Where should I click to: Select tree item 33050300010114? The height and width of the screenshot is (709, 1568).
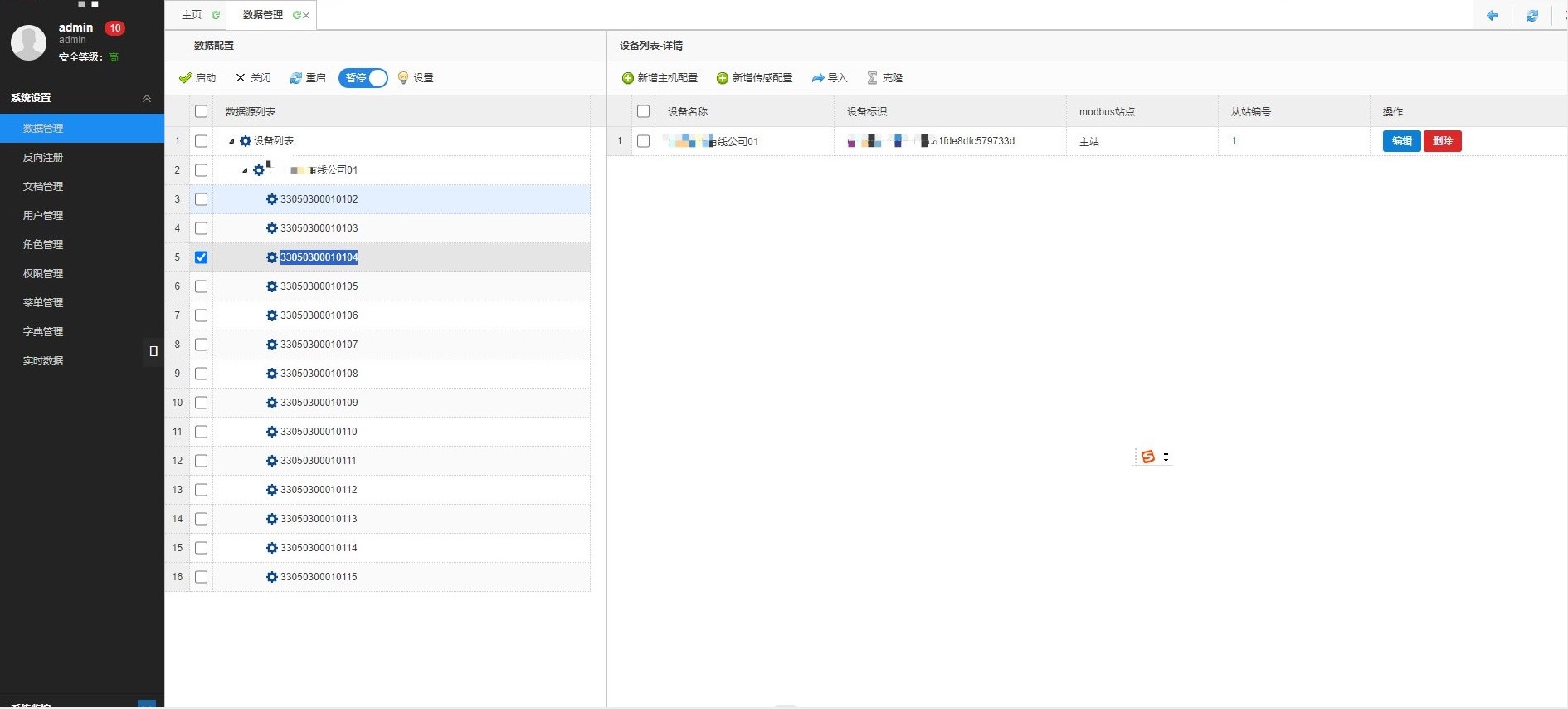tap(319, 548)
